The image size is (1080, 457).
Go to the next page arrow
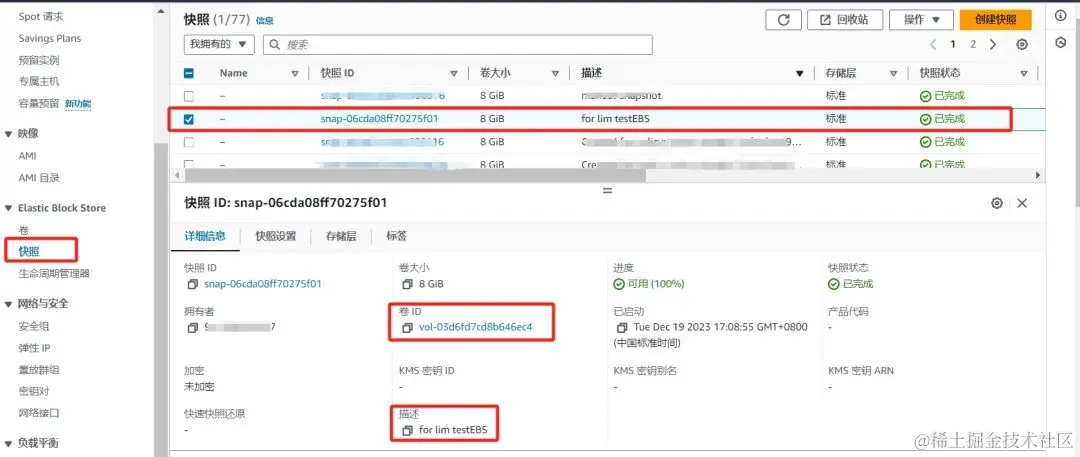[x=993, y=44]
